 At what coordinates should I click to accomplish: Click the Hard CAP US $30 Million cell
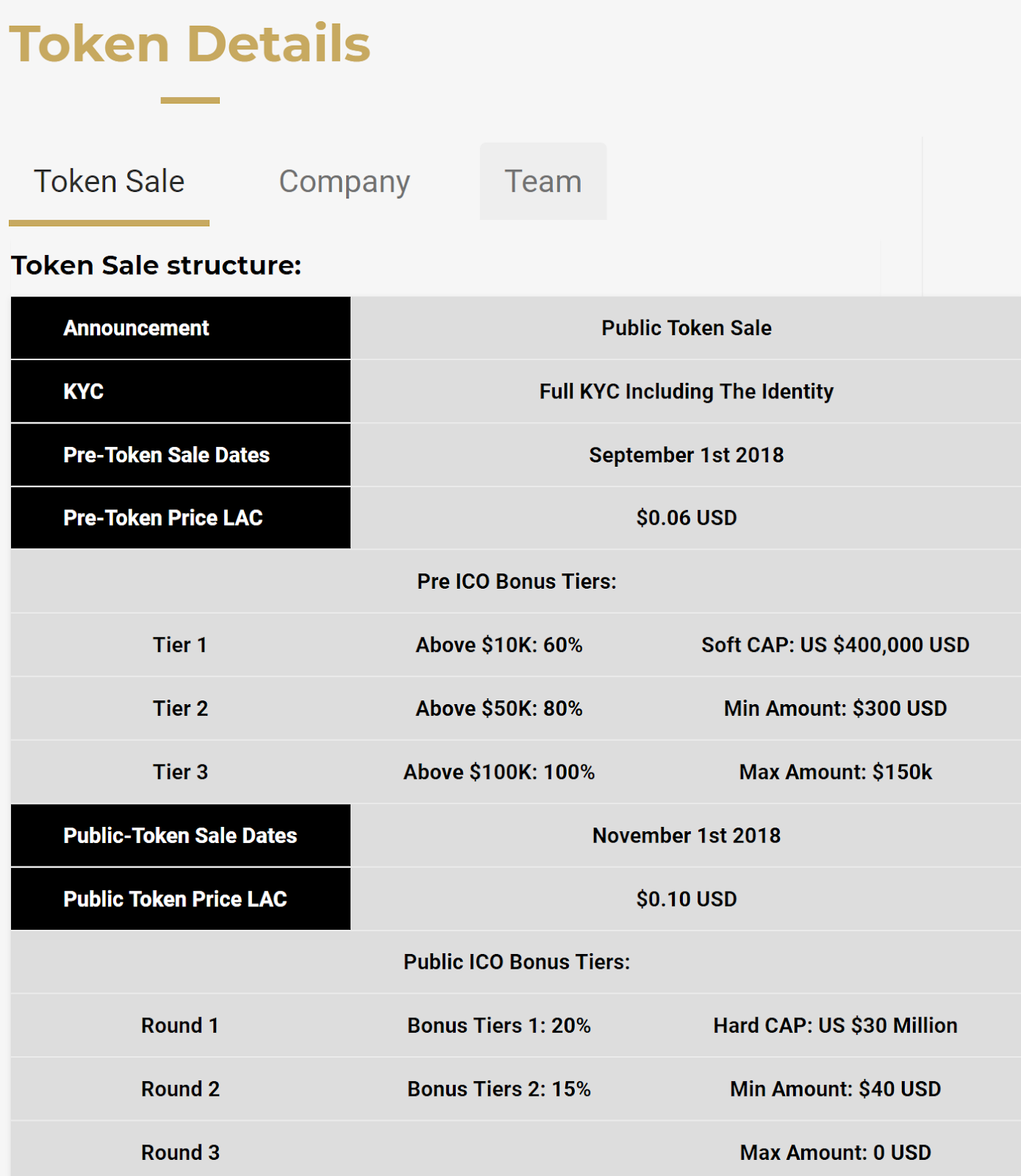[x=835, y=1025]
